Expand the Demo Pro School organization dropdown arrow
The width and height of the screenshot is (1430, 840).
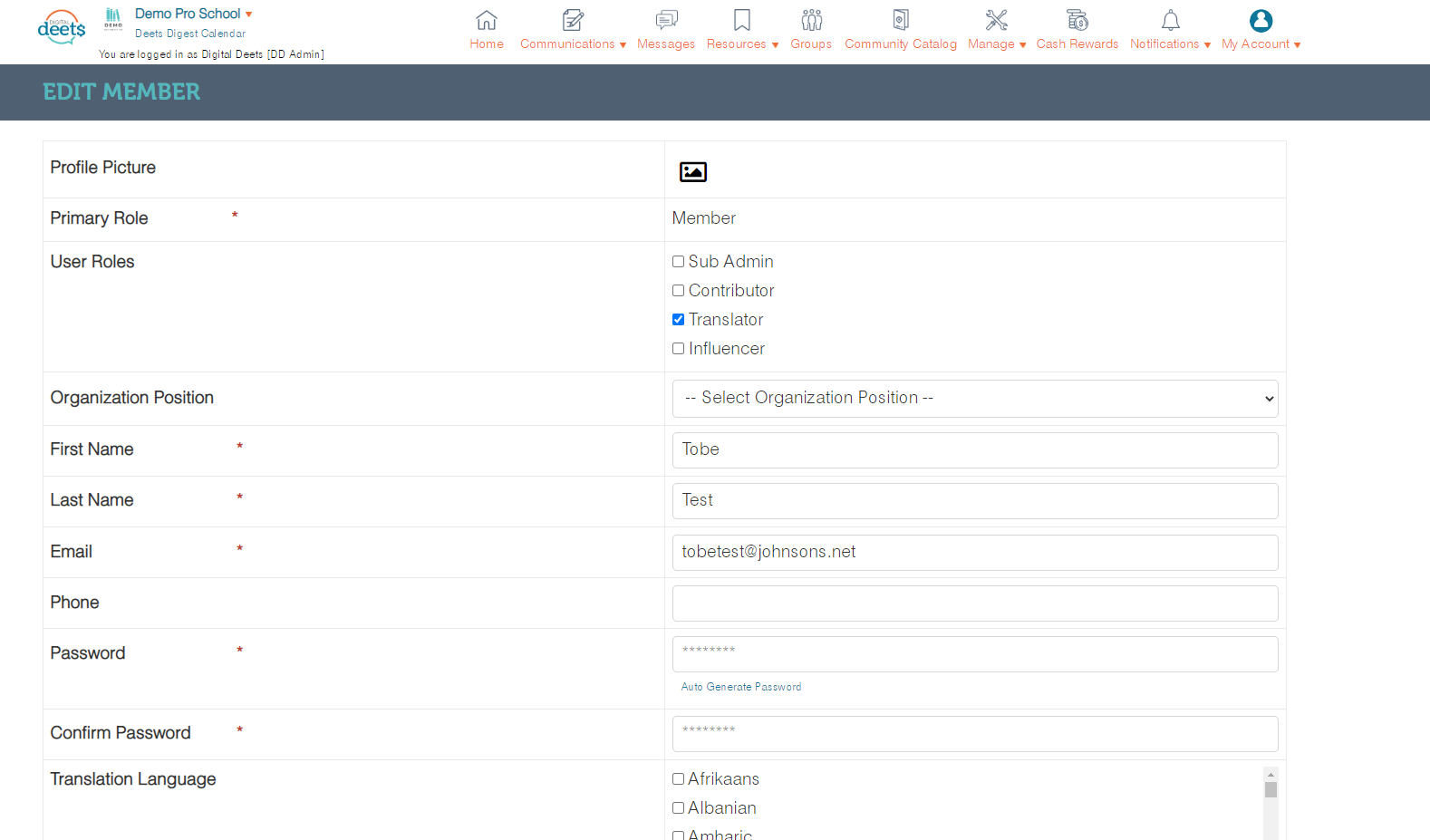249,14
